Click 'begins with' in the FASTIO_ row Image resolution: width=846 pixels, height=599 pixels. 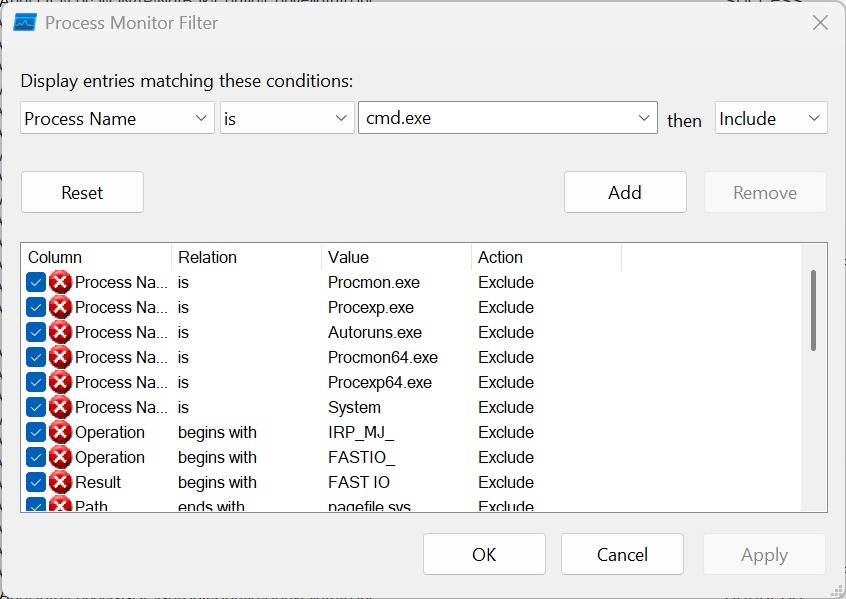point(217,457)
